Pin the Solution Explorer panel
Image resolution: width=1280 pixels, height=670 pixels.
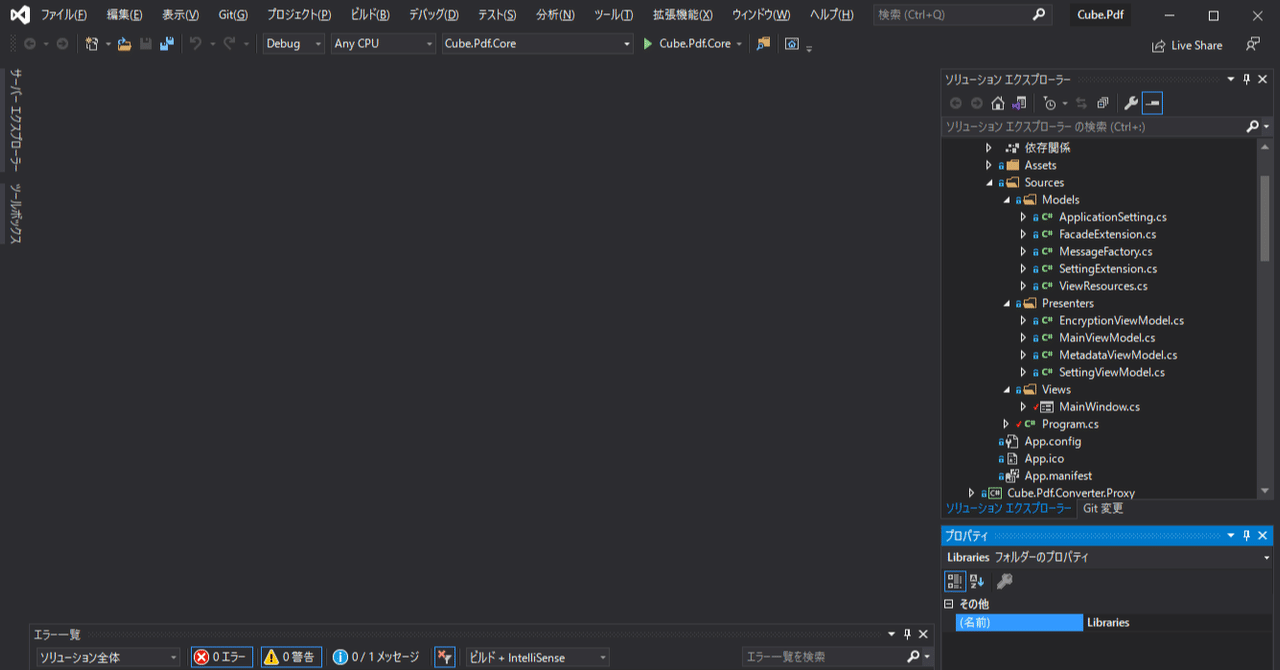(1247, 80)
